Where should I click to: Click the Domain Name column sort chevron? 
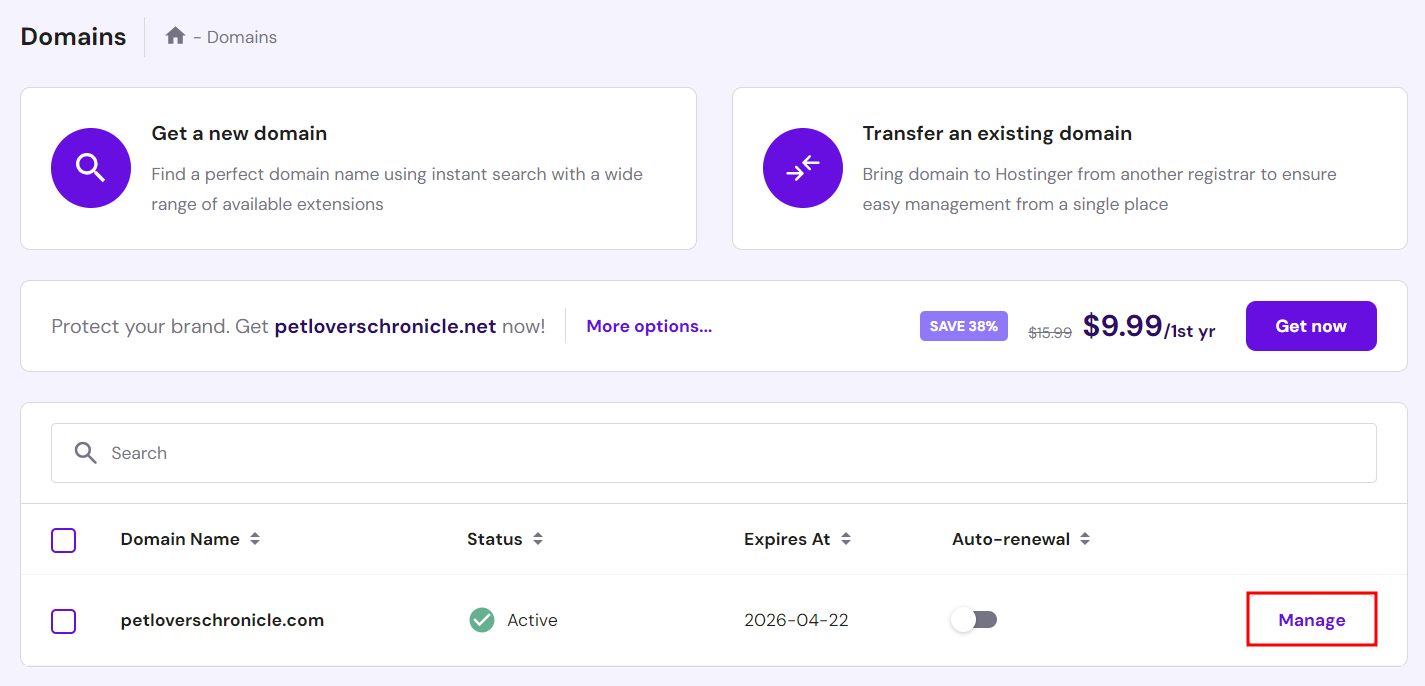tap(256, 539)
